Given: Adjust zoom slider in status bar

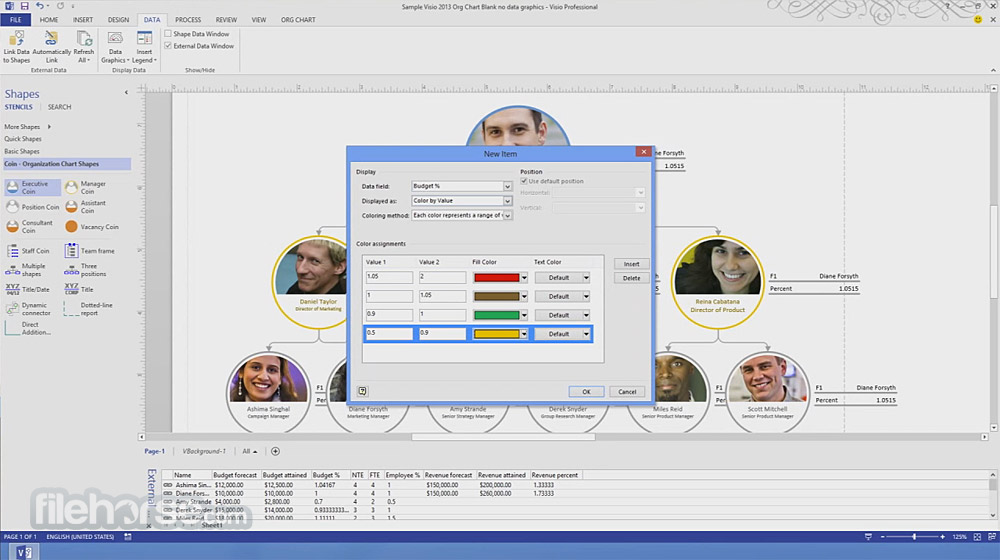Looking at the screenshot, I should [x=914, y=537].
